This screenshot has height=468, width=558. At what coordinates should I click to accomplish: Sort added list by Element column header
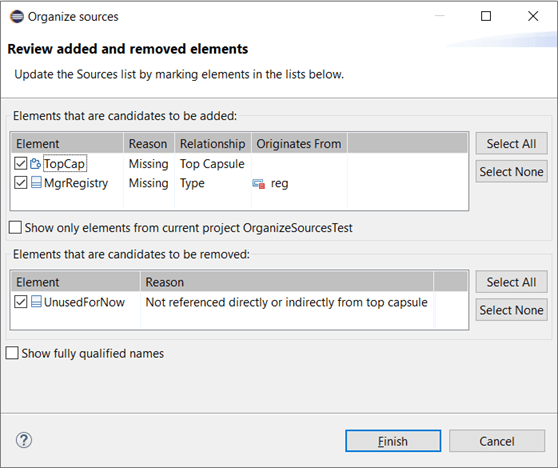67,143
